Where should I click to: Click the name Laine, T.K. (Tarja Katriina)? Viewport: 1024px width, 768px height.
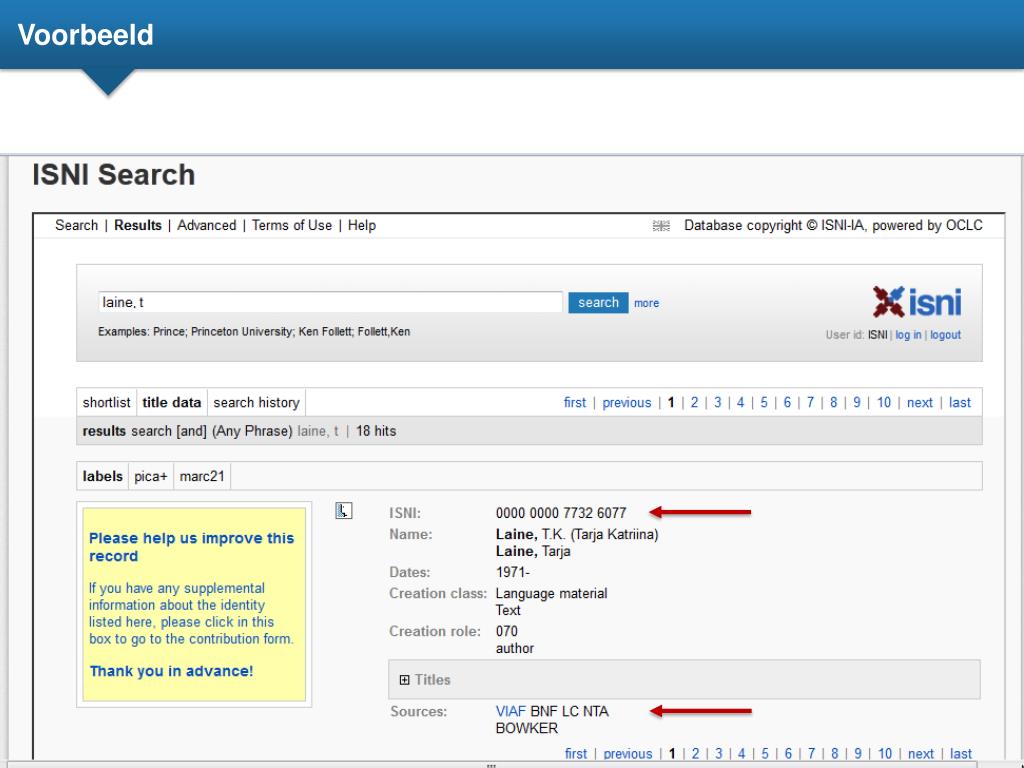pyautogui.click(x=577, y=534)
